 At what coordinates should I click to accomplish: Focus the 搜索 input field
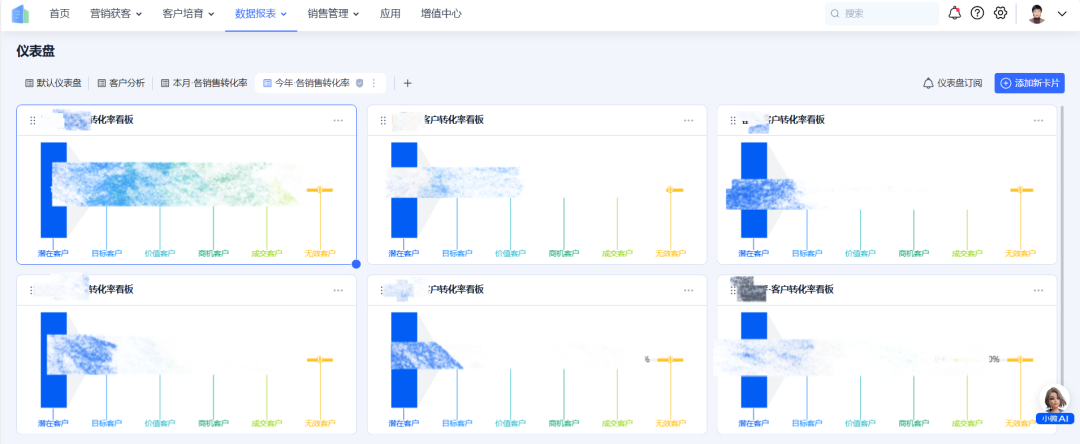tap(882, 14)
